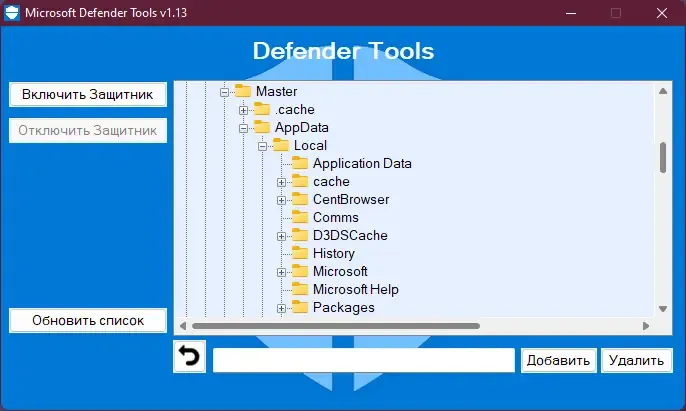Viewport: 686px width, 411px height.
Task: Click the horizontal scrollbar left arrow
Action: tap(183, 326)
